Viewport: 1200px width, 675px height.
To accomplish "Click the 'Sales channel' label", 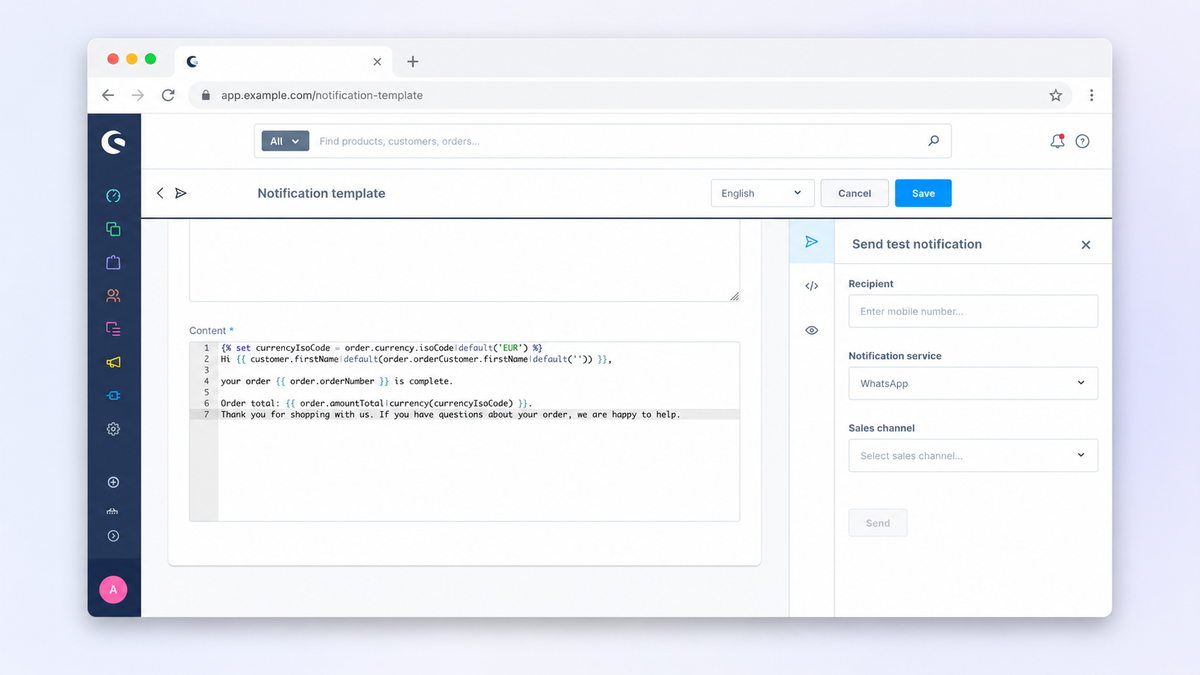I will [882, 428].
